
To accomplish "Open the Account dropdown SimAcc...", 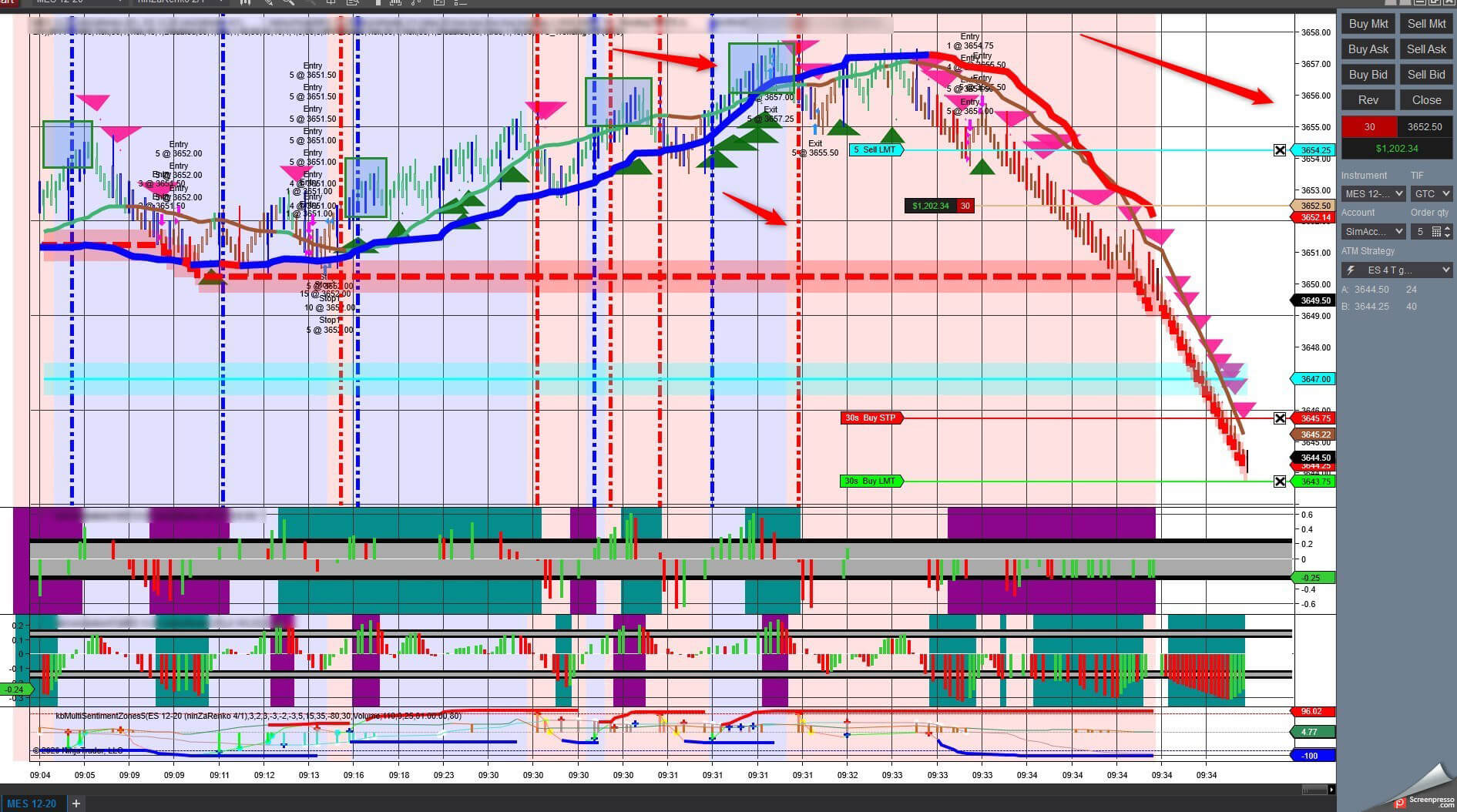I will point(1373,231).
